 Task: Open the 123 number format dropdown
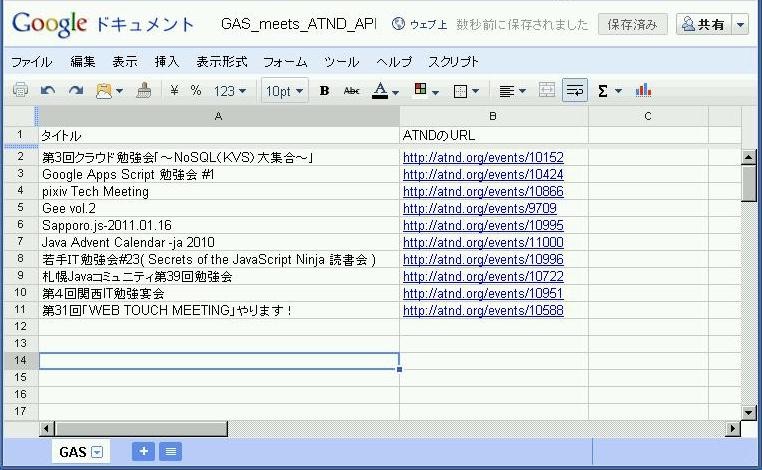[230, 91]
